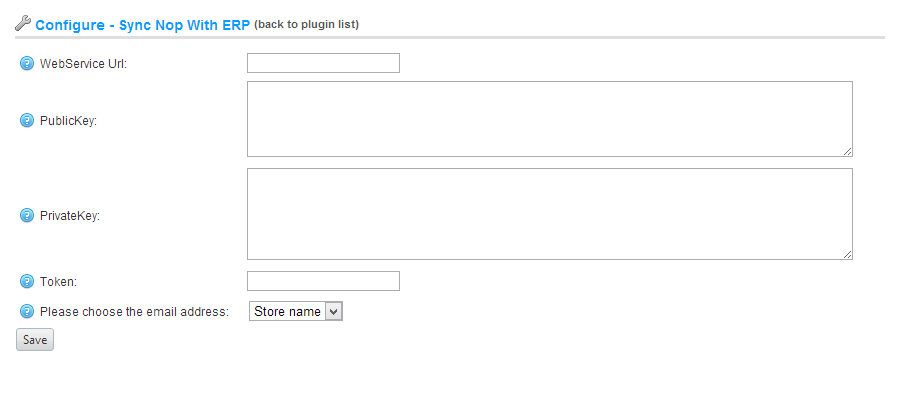The height and width of the screenshot is (400, 900).
Task: Click help icon beside PrivateKey
Action: coord(27,215)
